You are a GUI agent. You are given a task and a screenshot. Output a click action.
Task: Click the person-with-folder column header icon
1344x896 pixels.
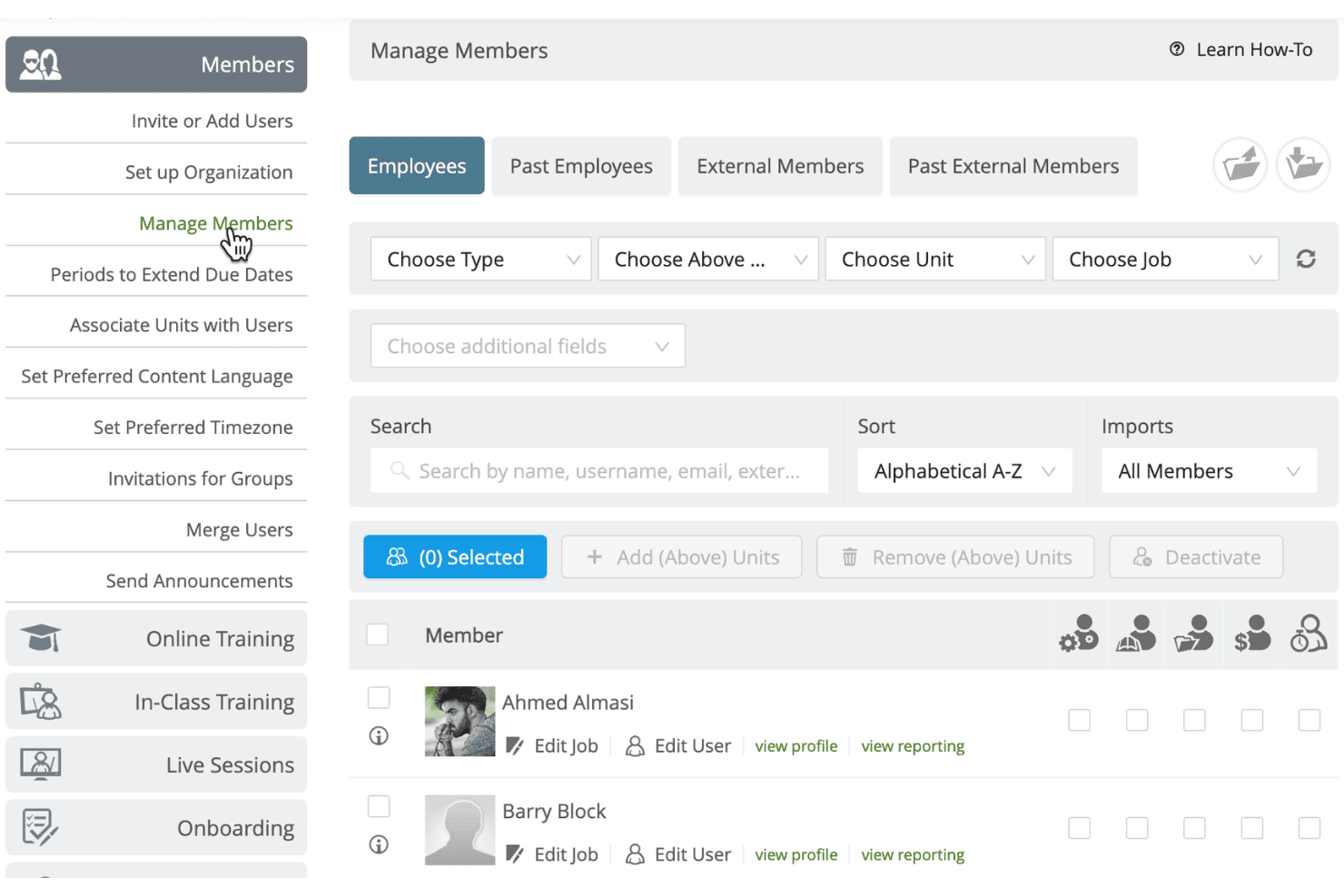point(1194,634)
